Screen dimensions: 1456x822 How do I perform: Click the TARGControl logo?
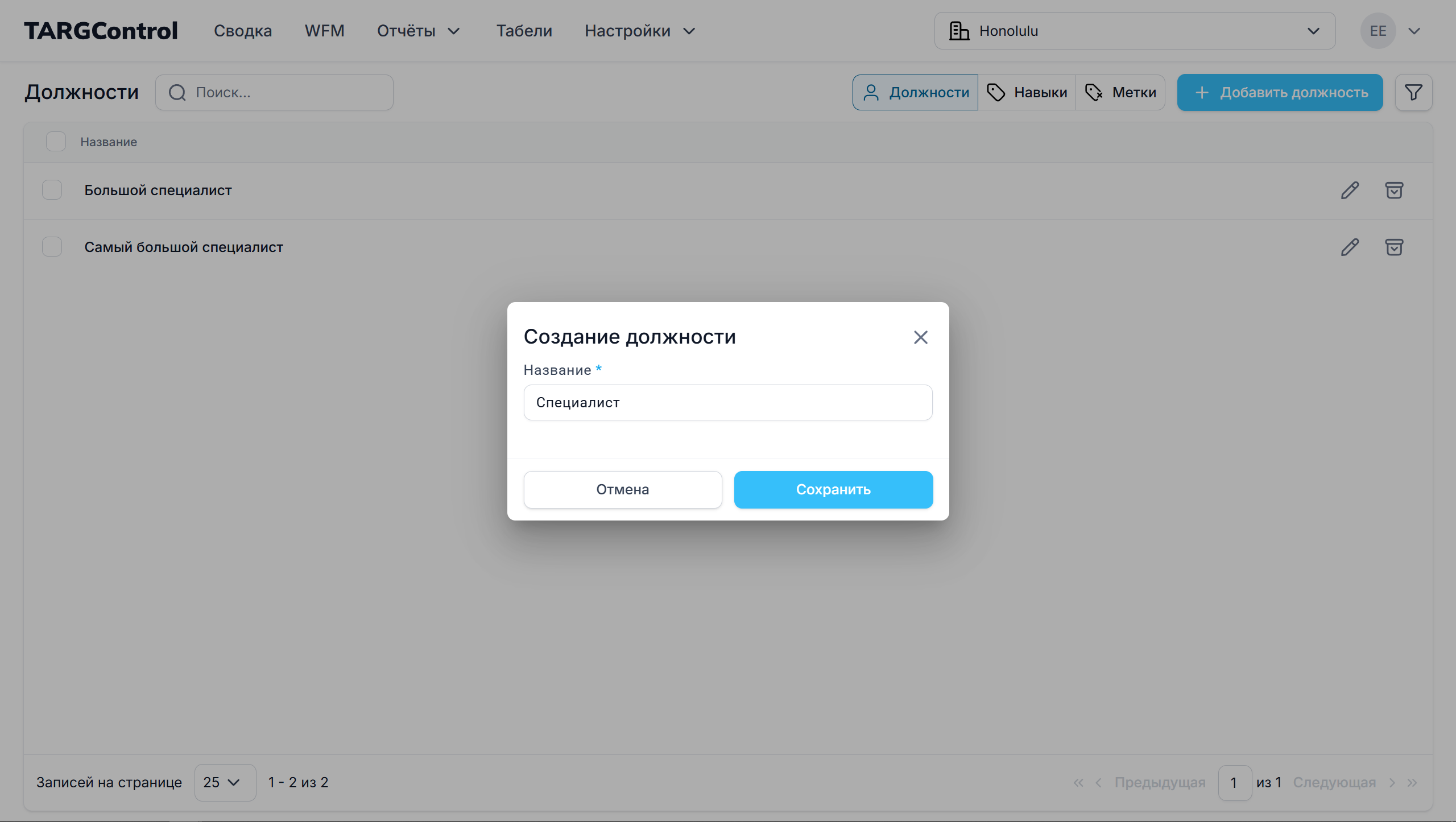[101, 31]
